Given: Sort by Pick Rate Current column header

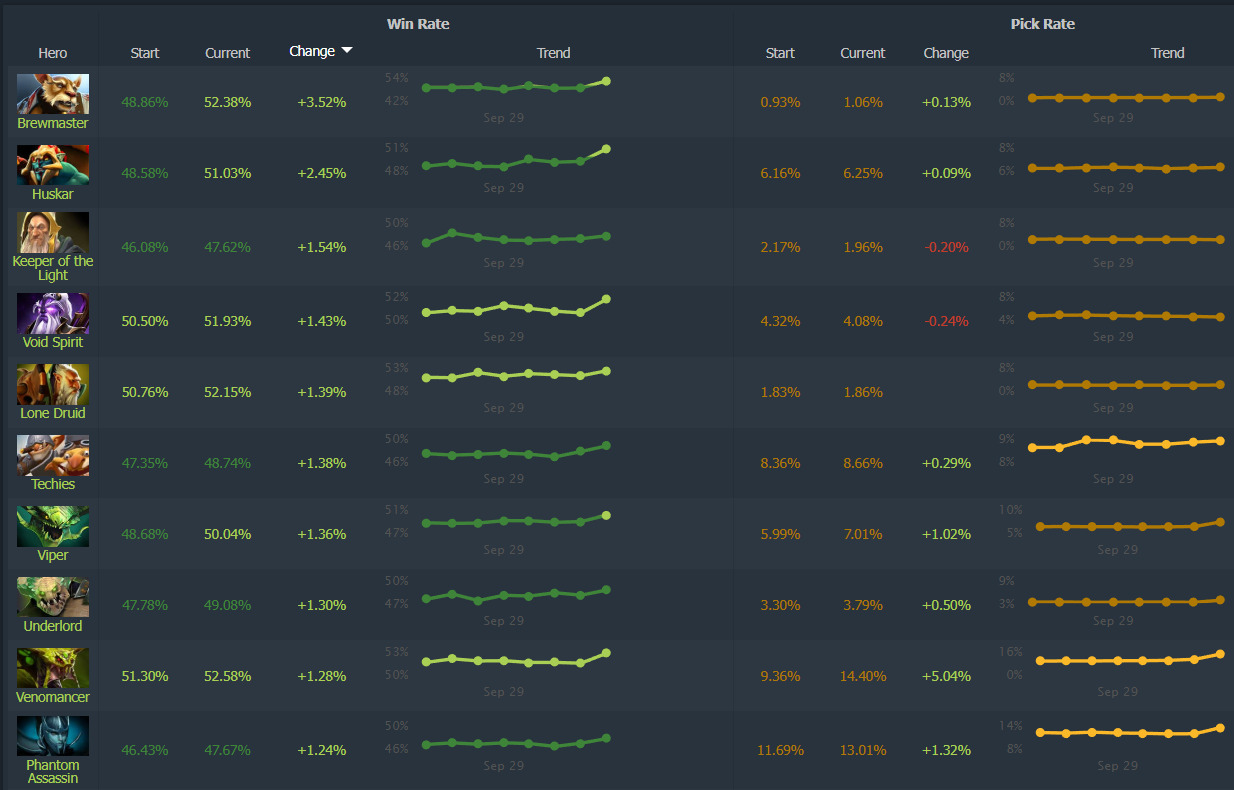Looking at the screenshot, I should click(862, 53).
